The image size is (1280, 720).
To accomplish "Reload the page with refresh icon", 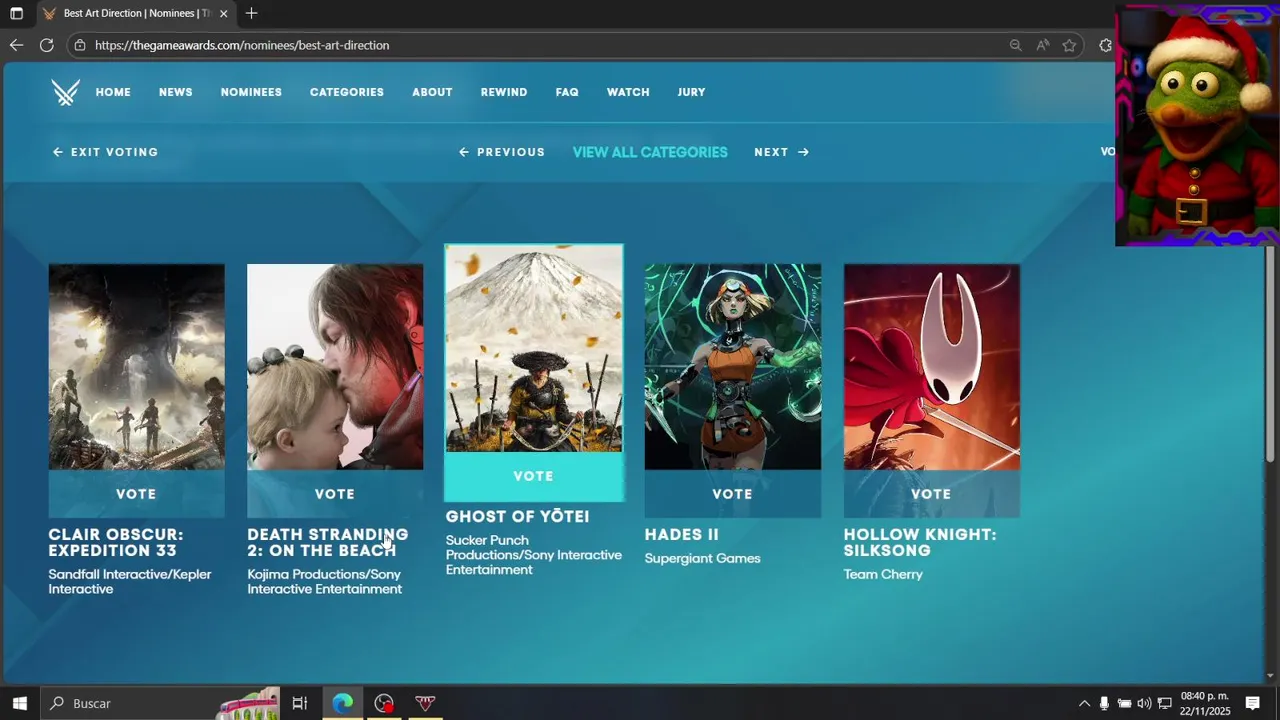I will click(46, 45).
